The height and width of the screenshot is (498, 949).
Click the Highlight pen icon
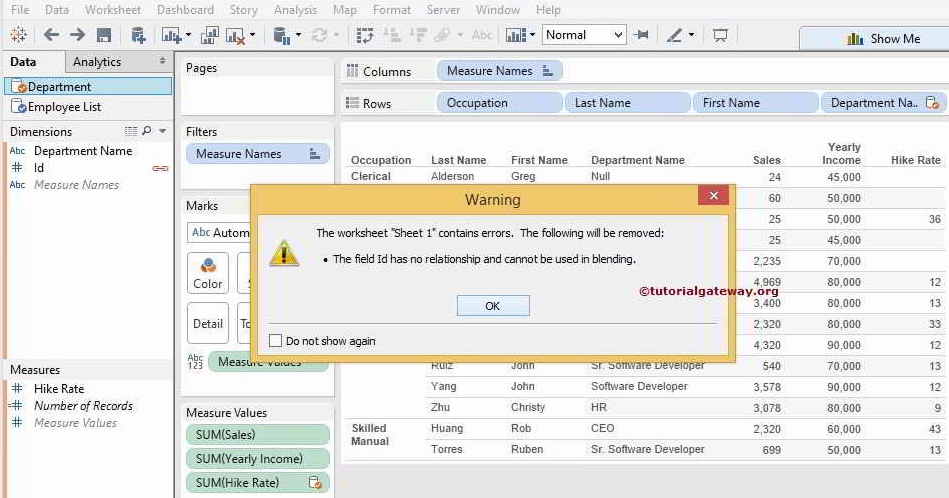[674, 36]
